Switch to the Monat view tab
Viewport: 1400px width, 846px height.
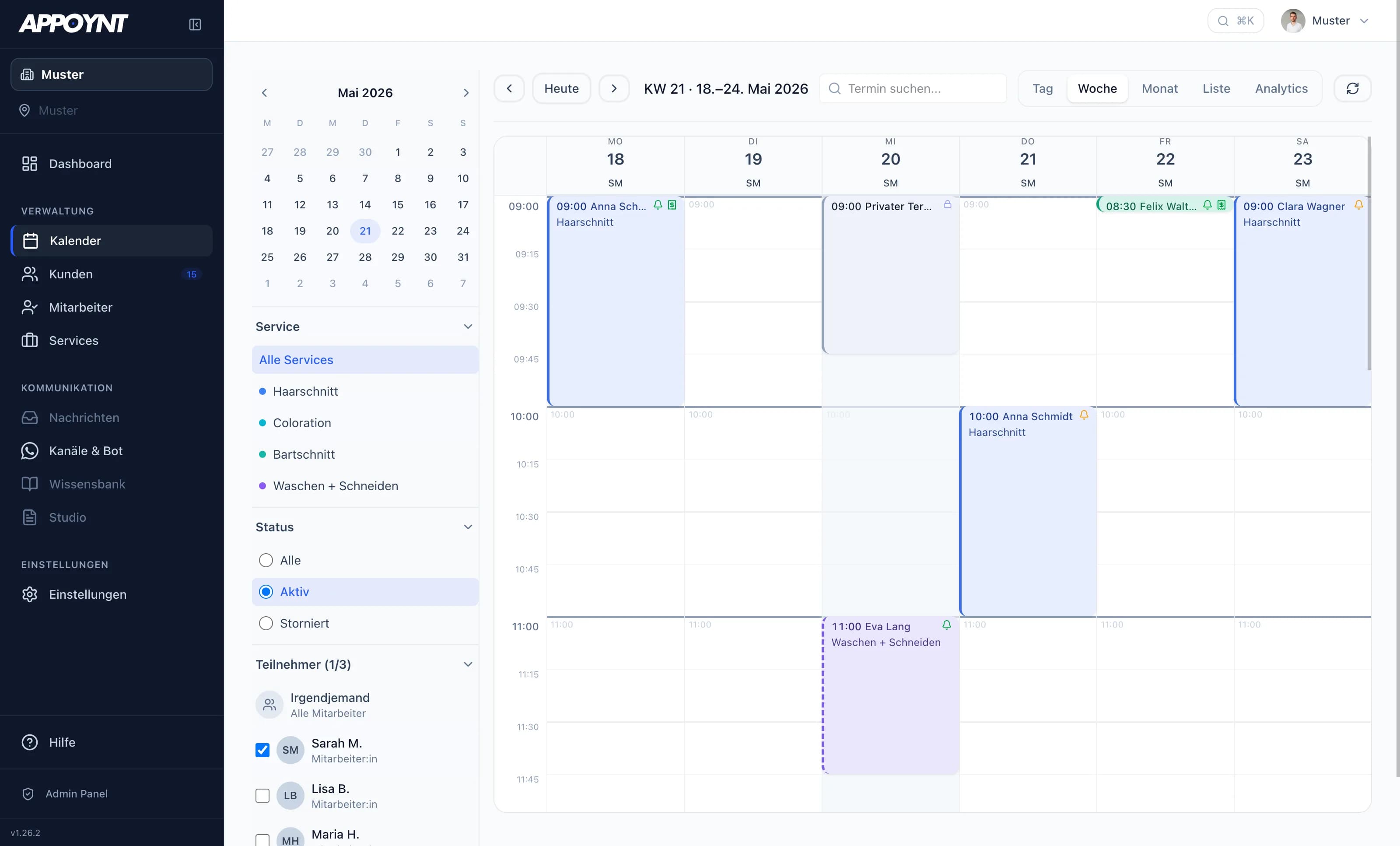[1160, 89]
